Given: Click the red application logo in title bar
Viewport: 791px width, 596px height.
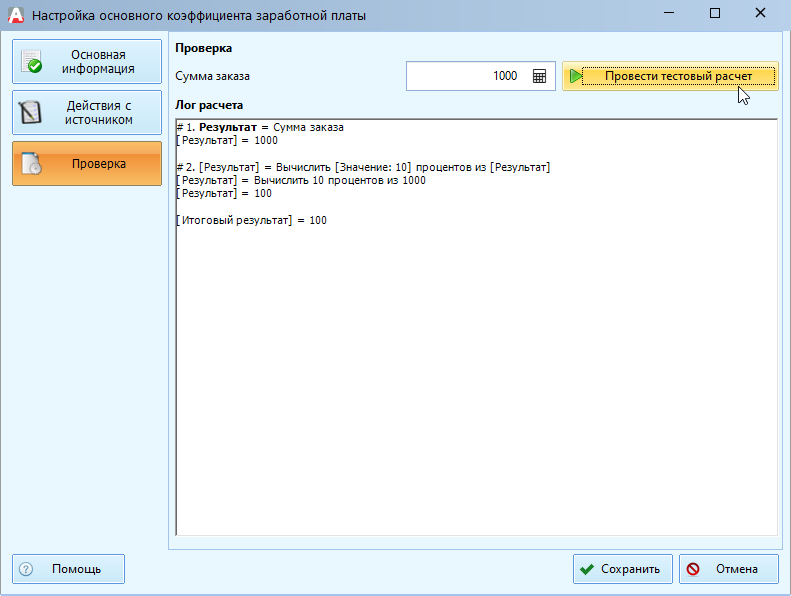Looking at the screenshot, I should [15, 15].
